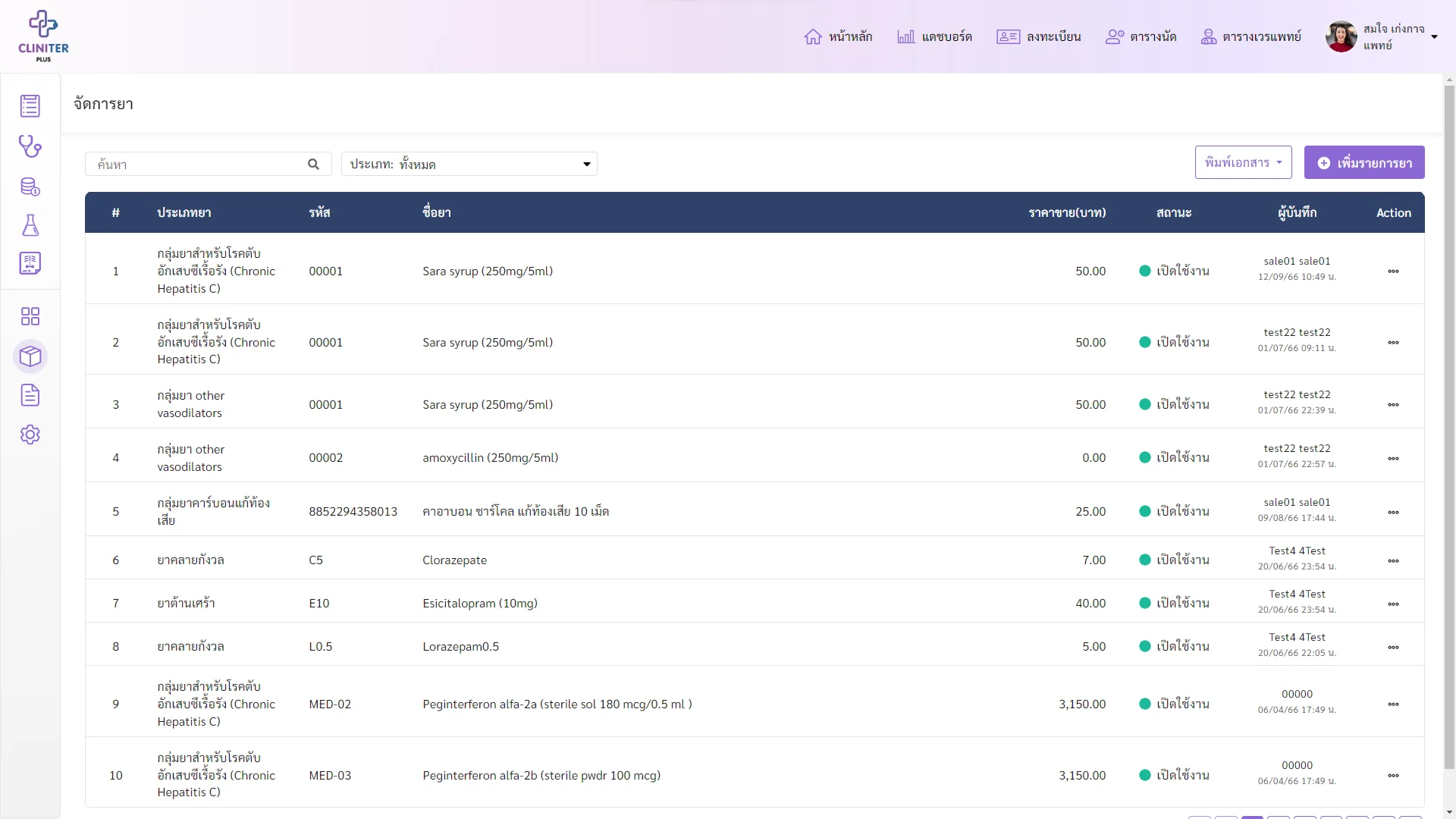The width and height of the screenshot is (1456, 819).
Task: Open action menu for amoxycillin row
Action: [1394, 459]
